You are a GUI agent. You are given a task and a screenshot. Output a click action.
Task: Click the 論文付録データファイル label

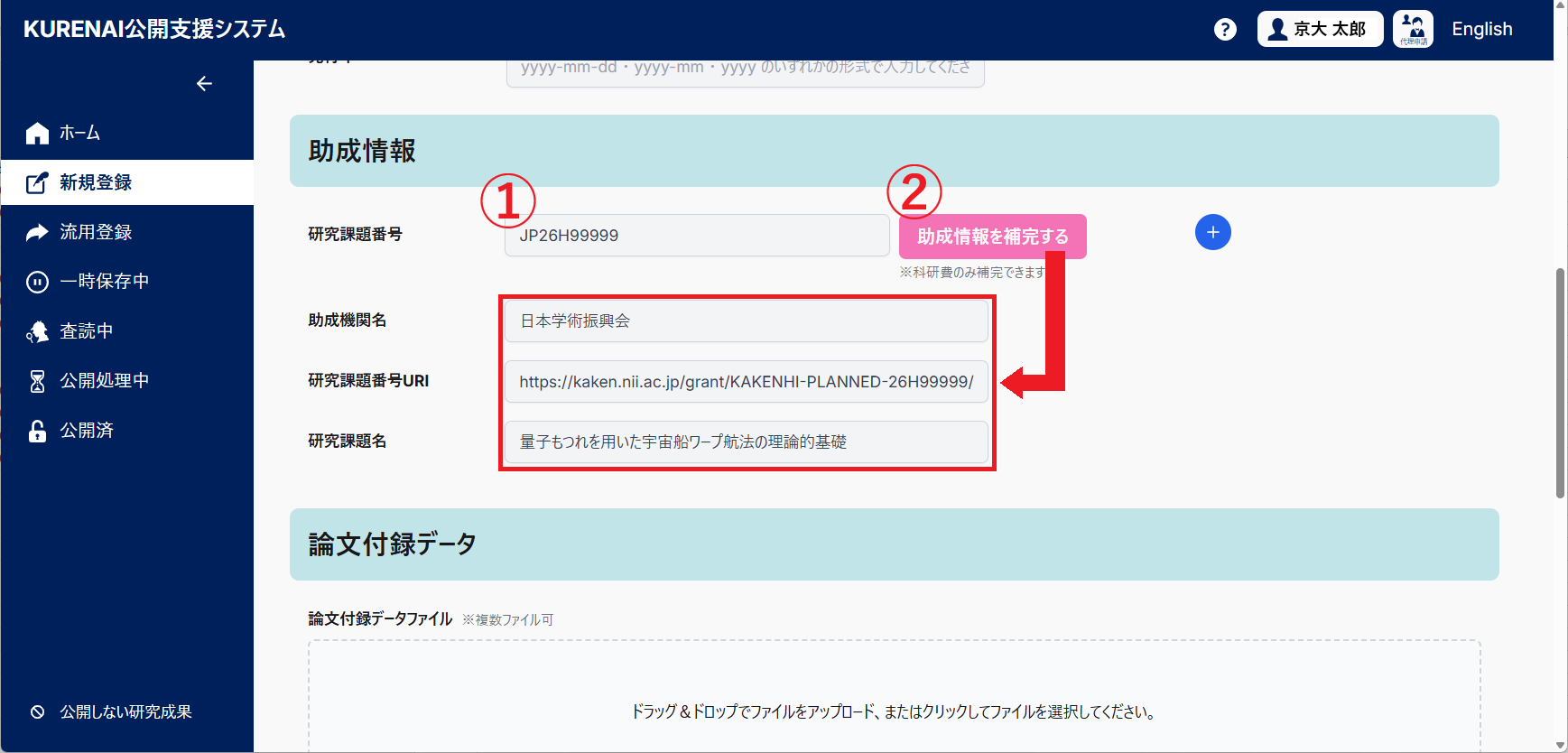pyautogui.click(x=380, y=618)
